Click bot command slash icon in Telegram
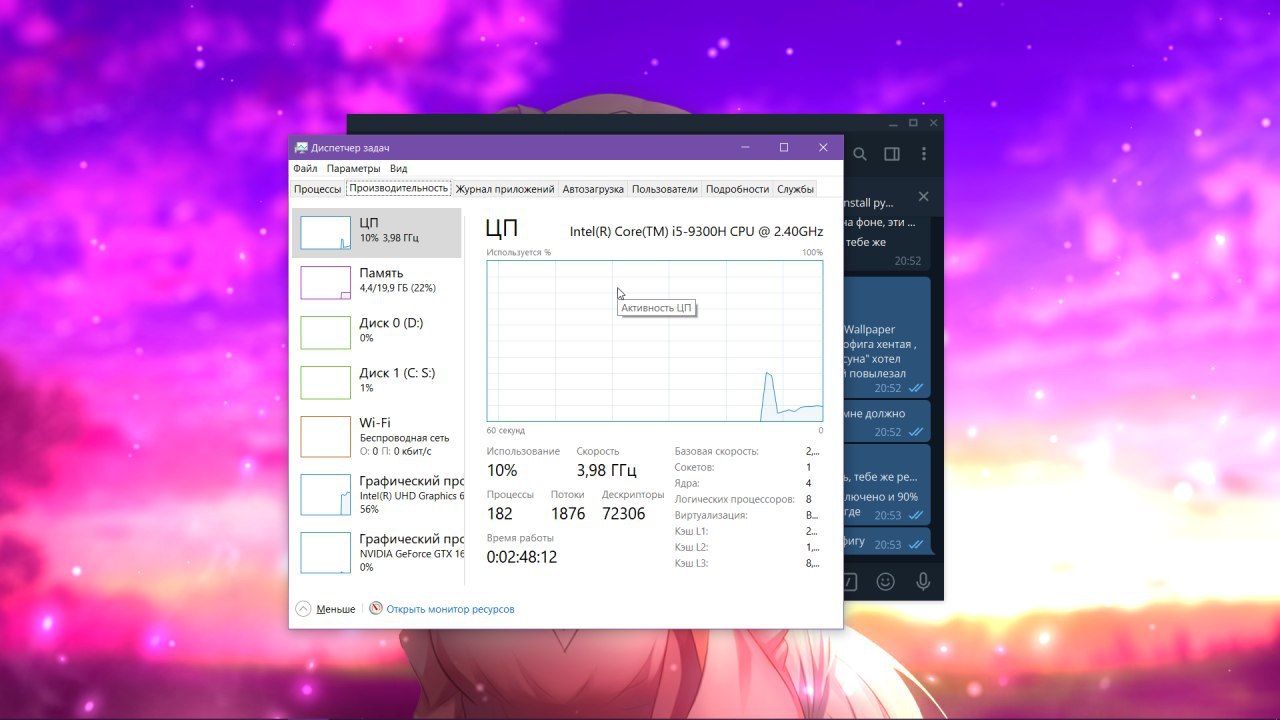1280x720 pixels. tap(850, 581)
